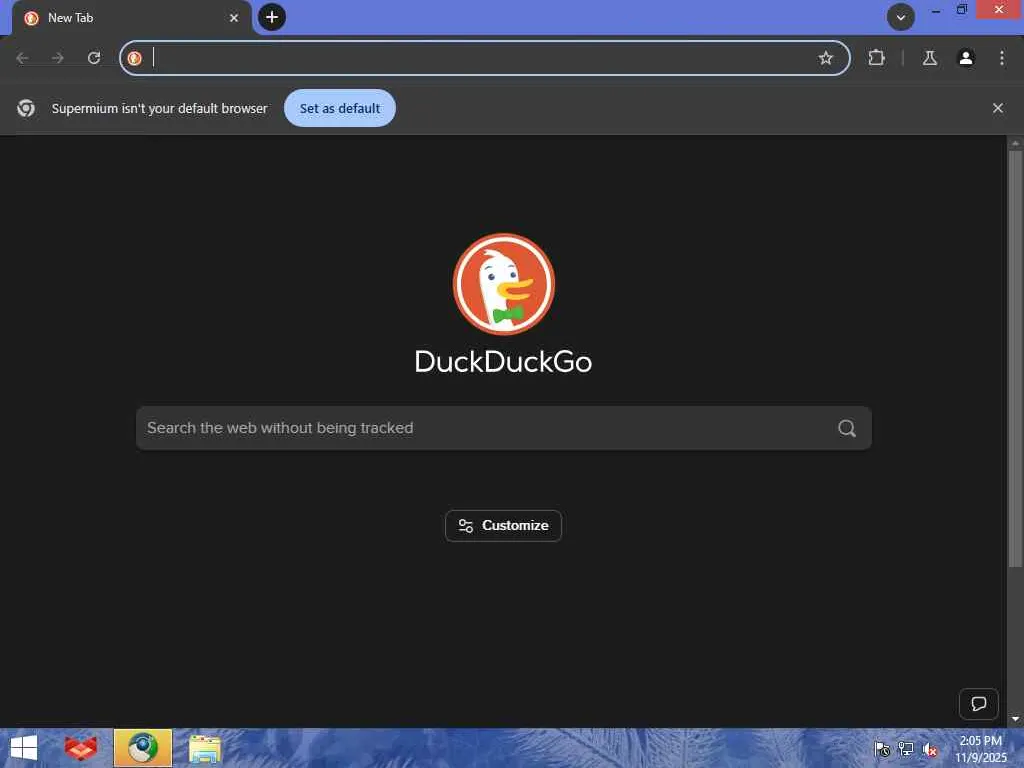Open the Extensions puzzle icon
Image resolution: width=1024 pixels, height=768 pixels.
click(x=876, y=58)
